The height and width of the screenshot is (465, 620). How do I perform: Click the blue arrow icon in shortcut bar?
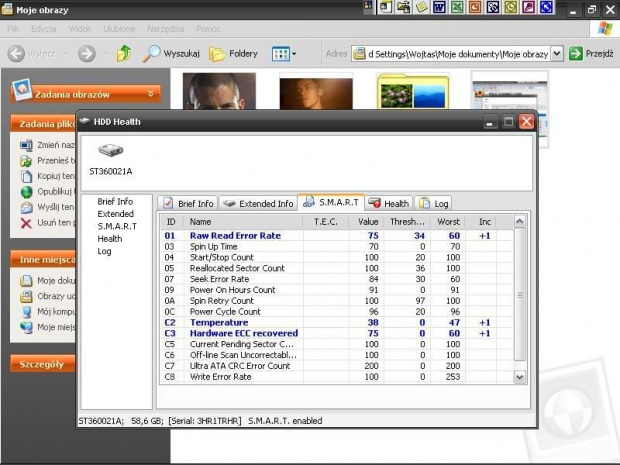pos(546,7)
